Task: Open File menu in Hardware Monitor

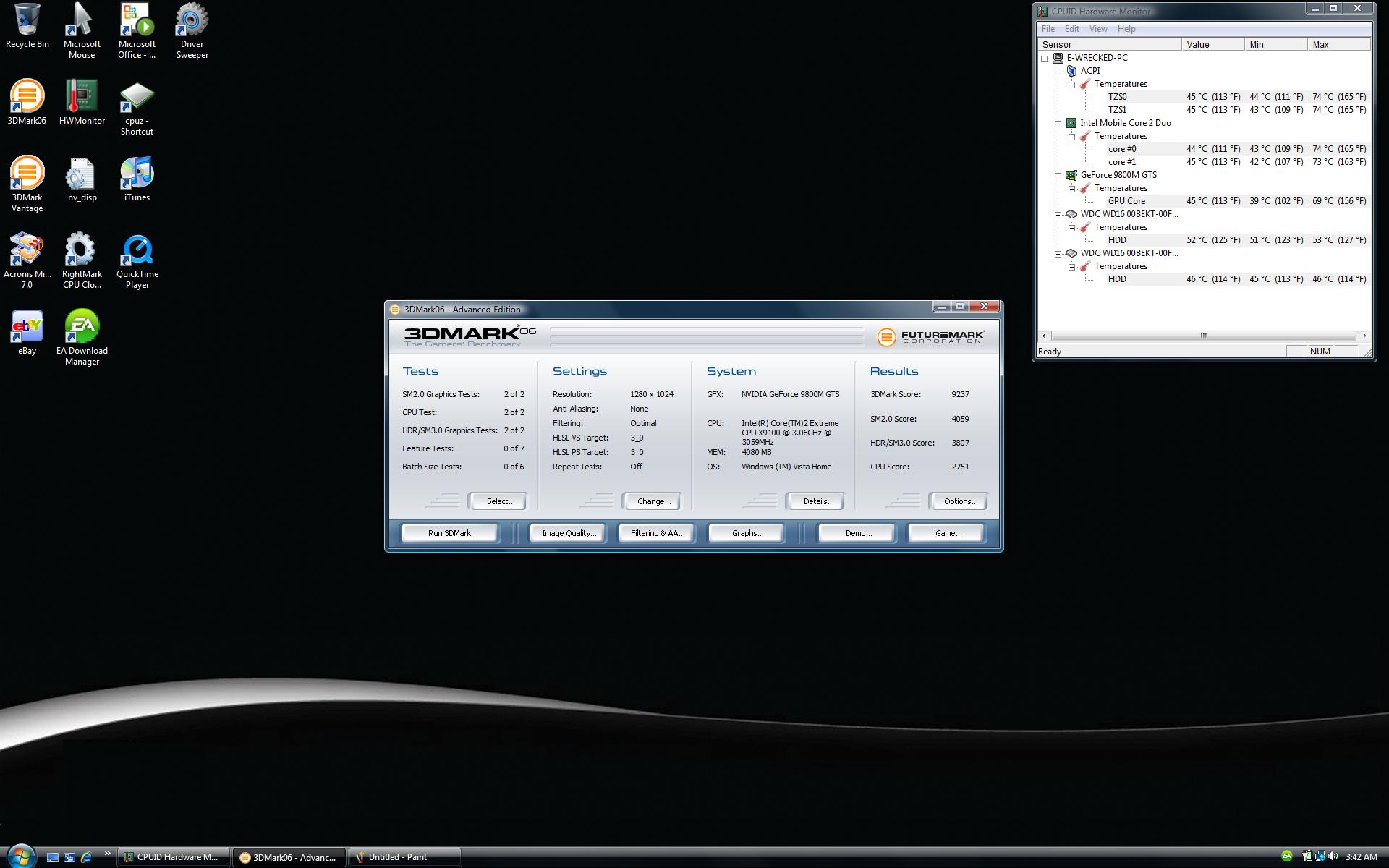Action: (1048, 29)
